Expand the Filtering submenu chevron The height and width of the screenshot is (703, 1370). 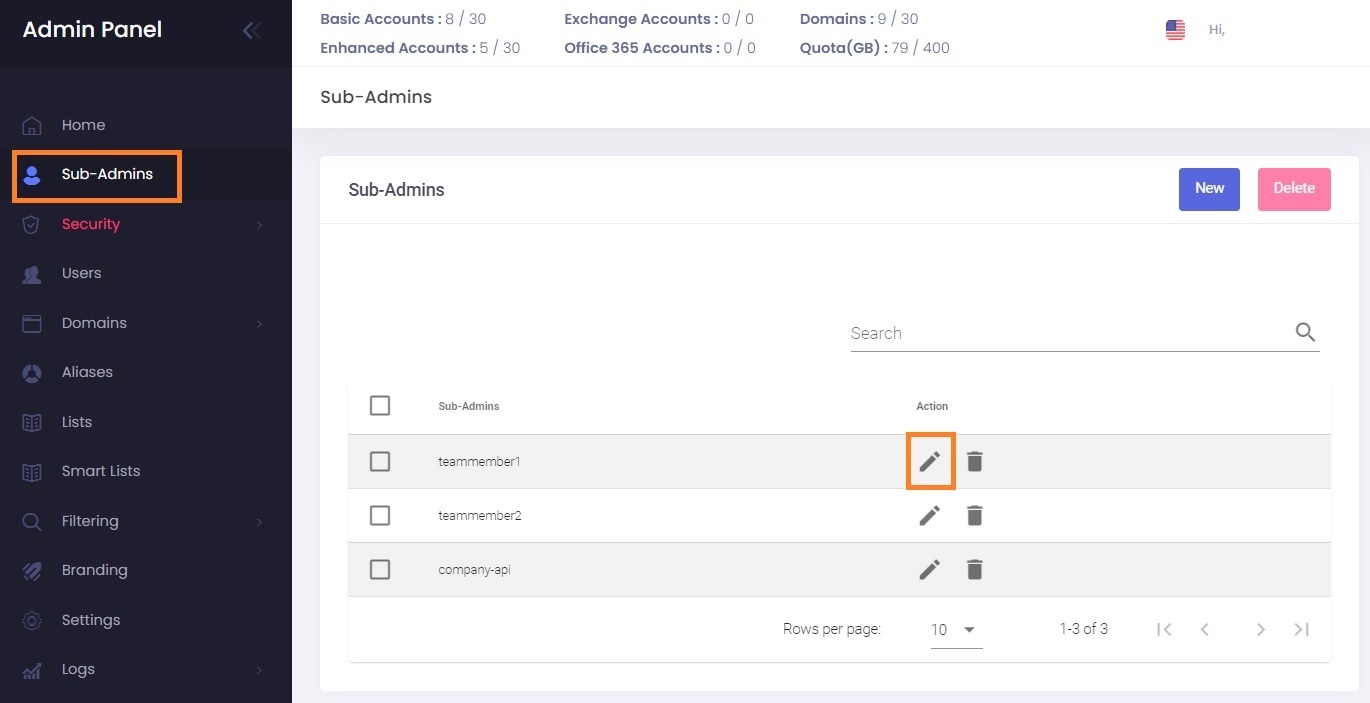pos(259,522)
